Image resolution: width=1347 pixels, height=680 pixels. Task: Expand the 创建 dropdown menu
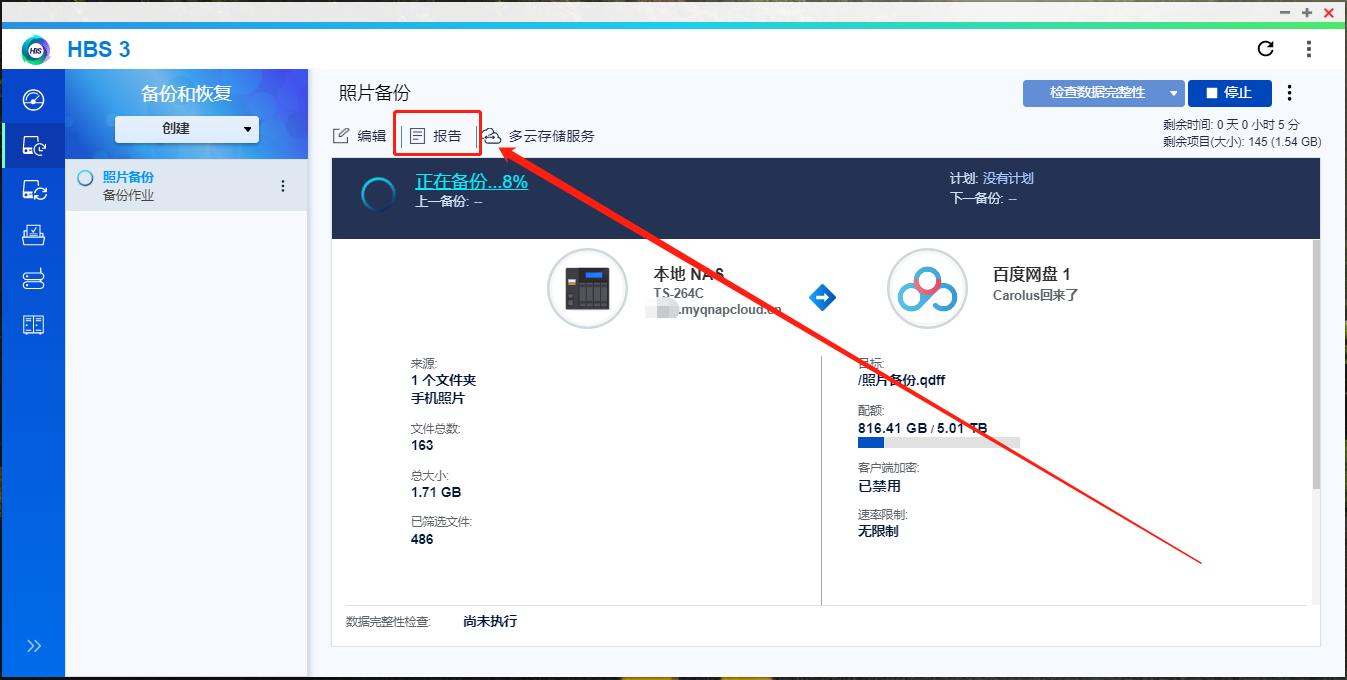point(186,128)
